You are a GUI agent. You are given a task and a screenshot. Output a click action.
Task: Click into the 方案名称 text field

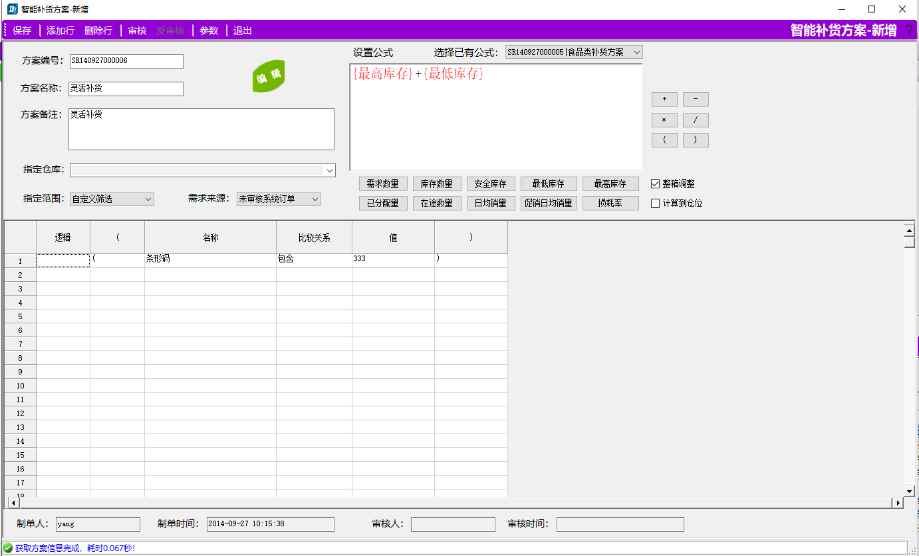tap(126, 89)
